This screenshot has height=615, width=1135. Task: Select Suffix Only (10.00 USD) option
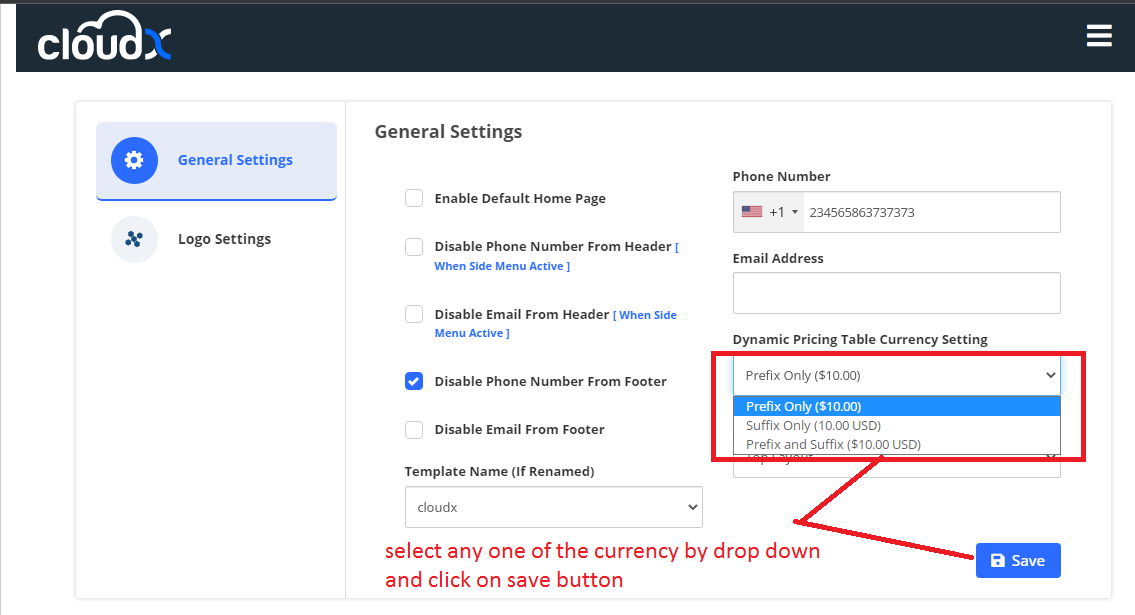coord(813,425)
